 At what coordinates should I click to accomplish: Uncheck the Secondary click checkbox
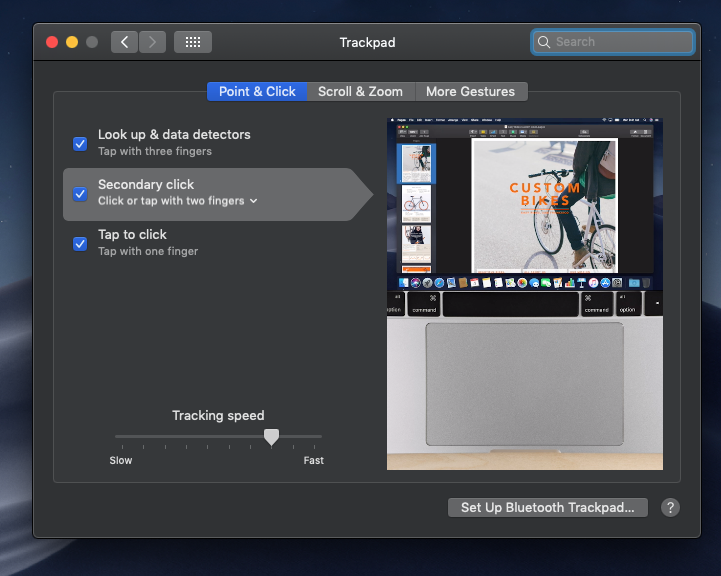tap(80, 193)
